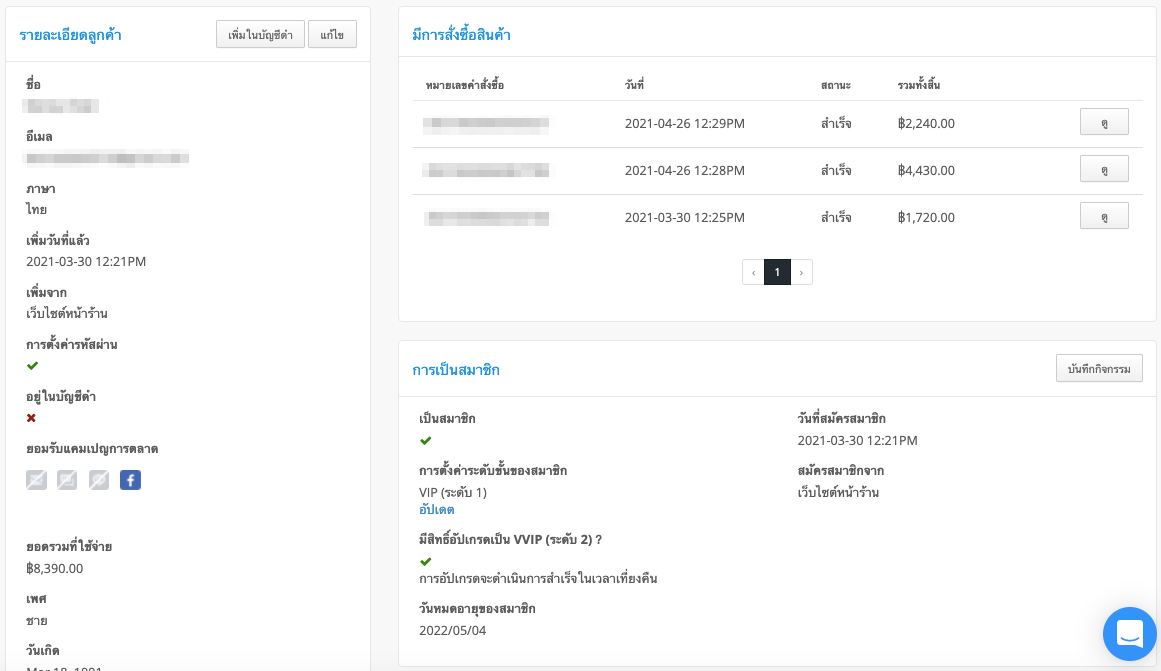The width and height of the screenshot is (1161, 671).
Task: Click the join date 2021-03-30 12:21PM under วันที่สมัครสมาชิก
Action: [x=857, y=441]
